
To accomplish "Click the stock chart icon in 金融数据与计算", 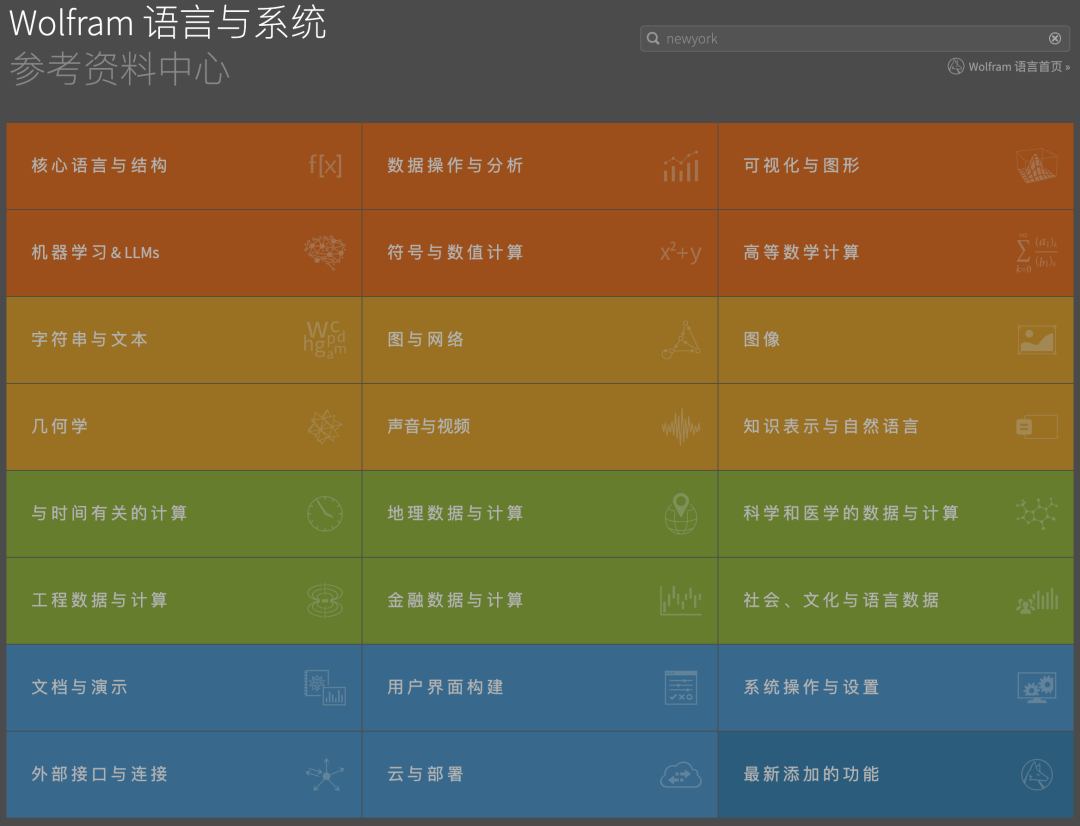I will click(x=681, y=600).
